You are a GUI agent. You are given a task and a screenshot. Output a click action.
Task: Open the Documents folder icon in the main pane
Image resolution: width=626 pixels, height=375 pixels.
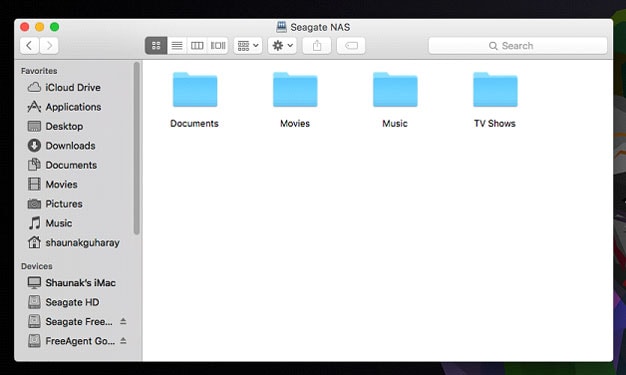tap(195, 90)
